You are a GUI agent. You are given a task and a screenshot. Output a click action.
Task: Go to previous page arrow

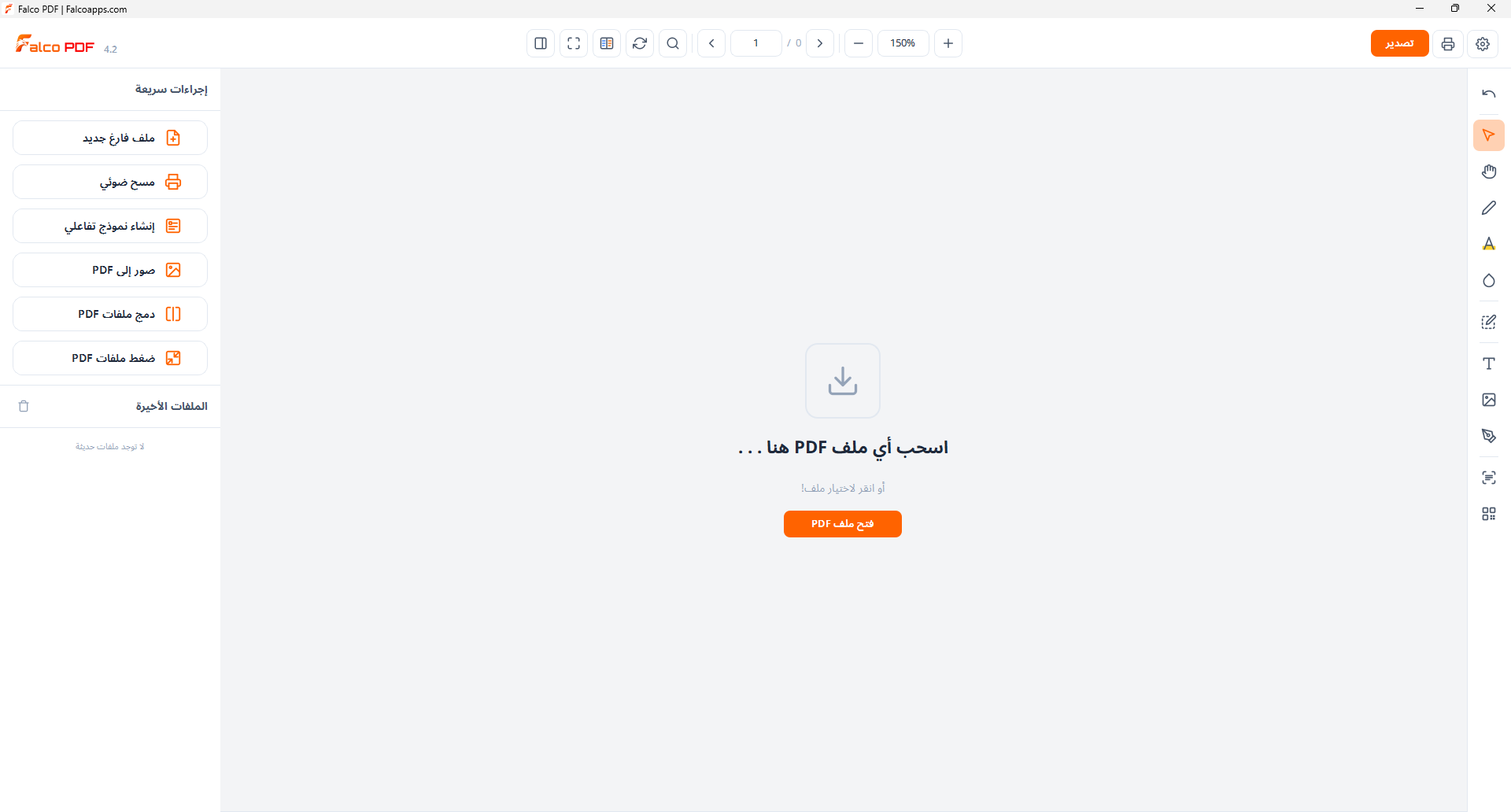pos(711,43)
